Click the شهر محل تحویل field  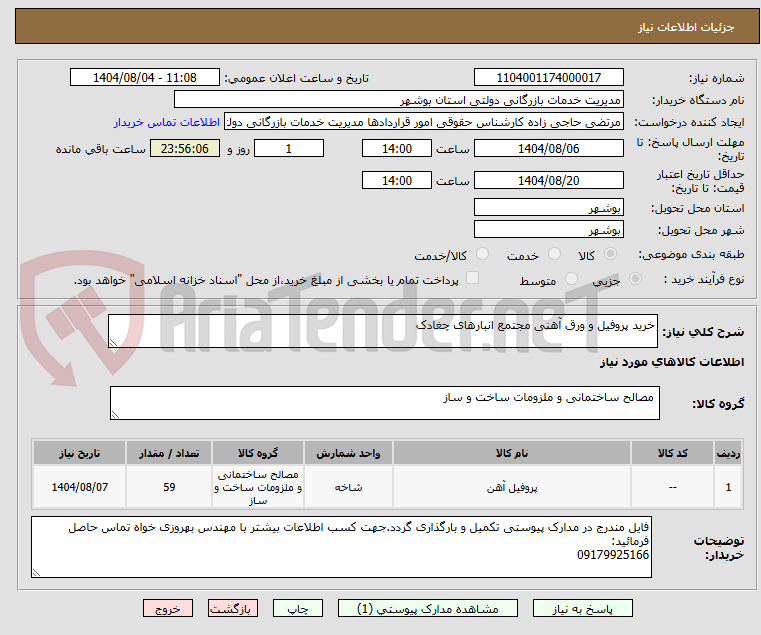point(548,229)
